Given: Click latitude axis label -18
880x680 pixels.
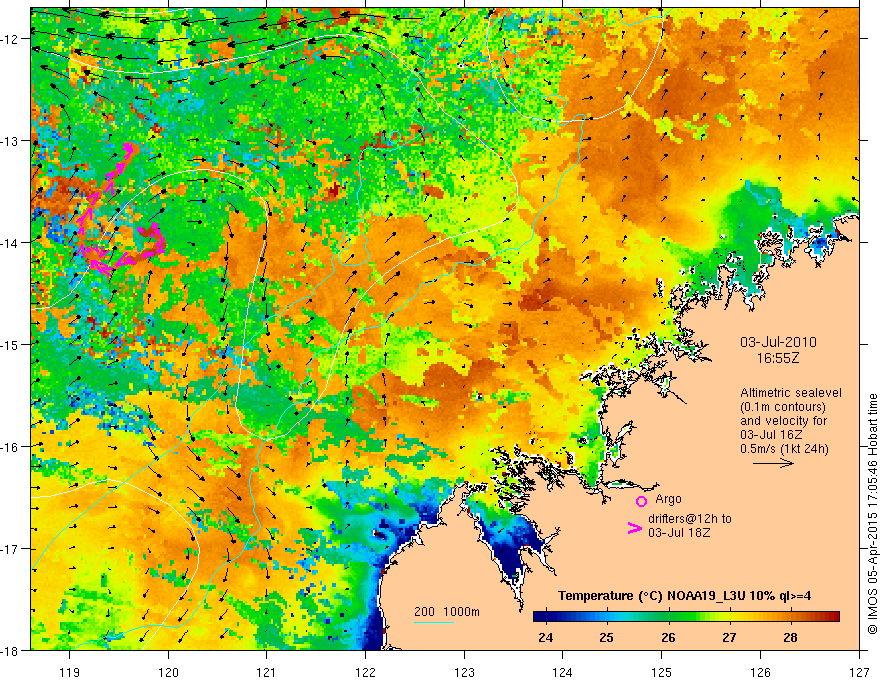Looking at the screenshot, I should [11, 651].
